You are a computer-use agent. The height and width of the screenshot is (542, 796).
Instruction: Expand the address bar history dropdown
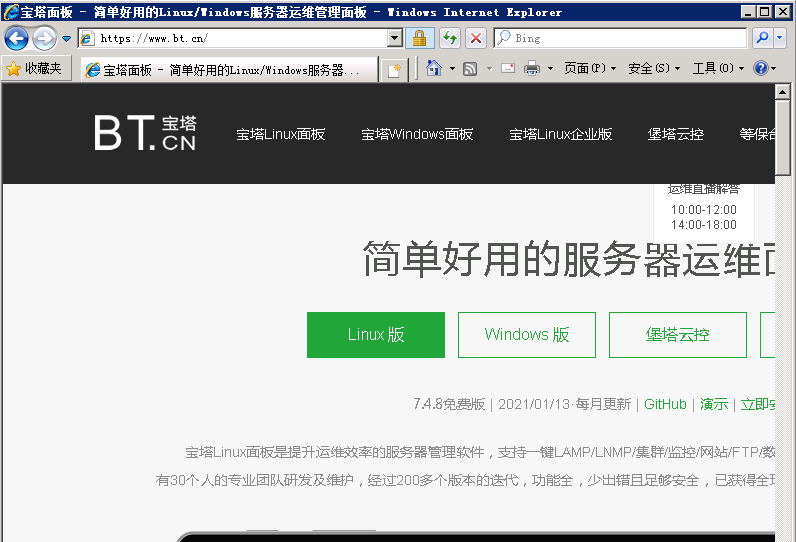tap(394, 38)
